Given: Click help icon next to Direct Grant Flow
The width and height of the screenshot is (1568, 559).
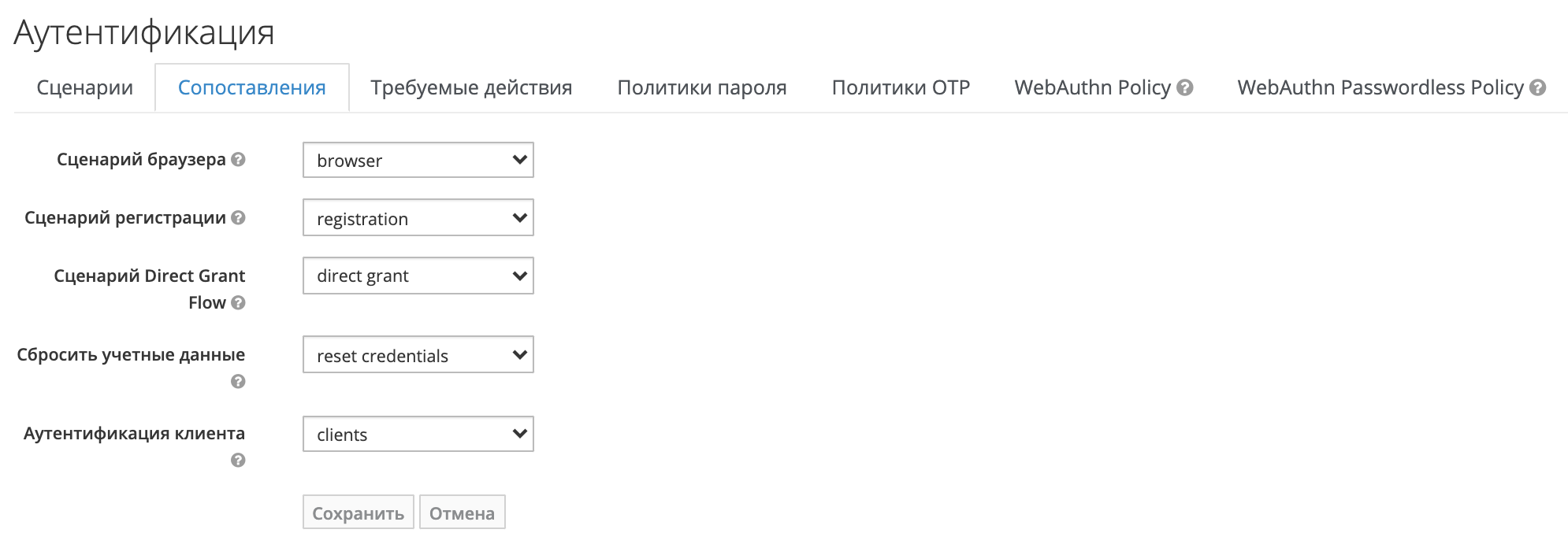Looking at the screenshot, I should tap(238, 303).
